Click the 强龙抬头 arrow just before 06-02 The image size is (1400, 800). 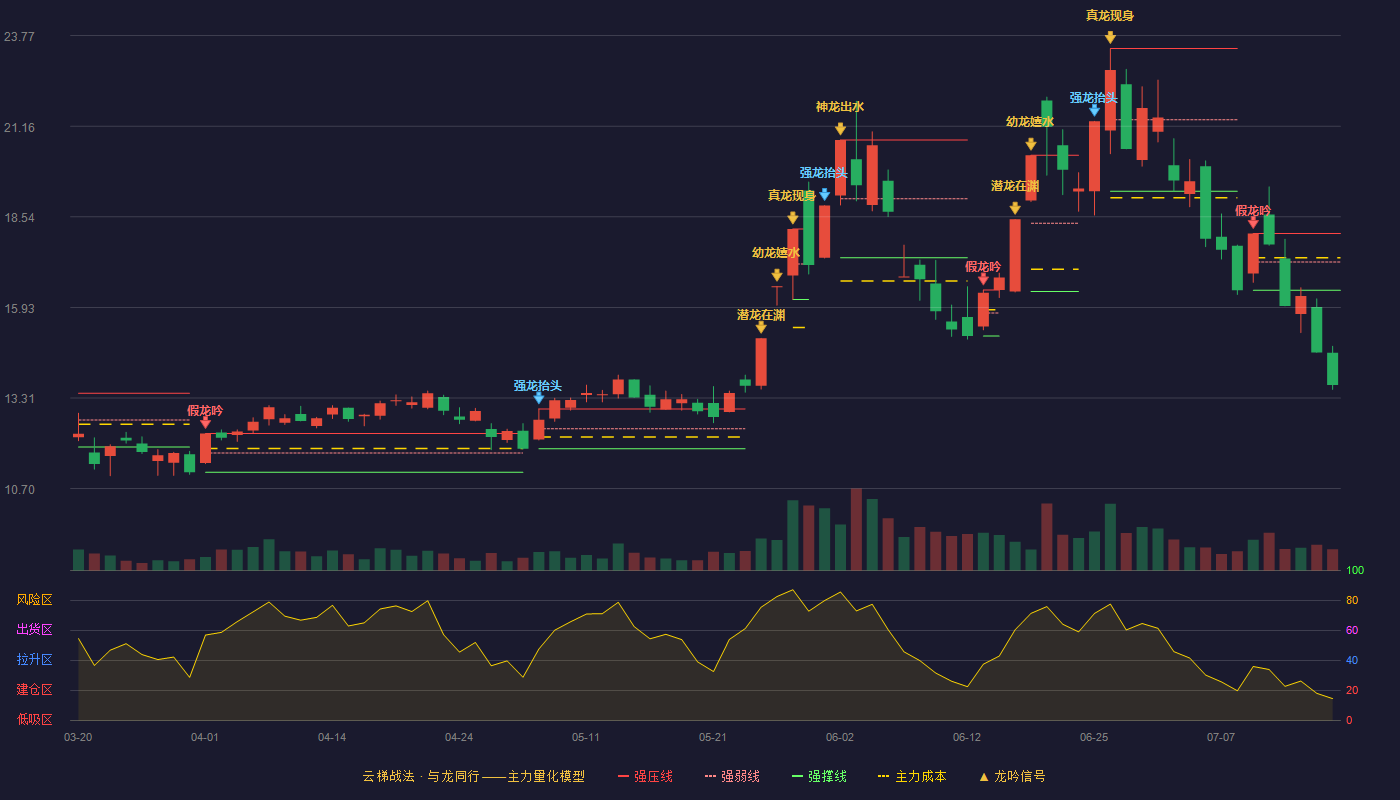coord(824,195)
